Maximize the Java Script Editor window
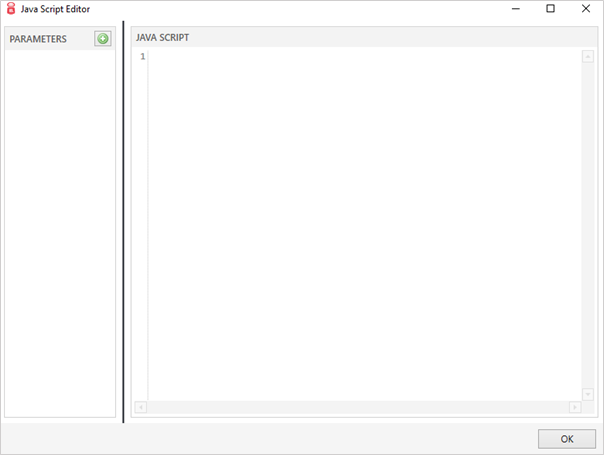The width and height of the screenshot is (604, 455). 550,8
